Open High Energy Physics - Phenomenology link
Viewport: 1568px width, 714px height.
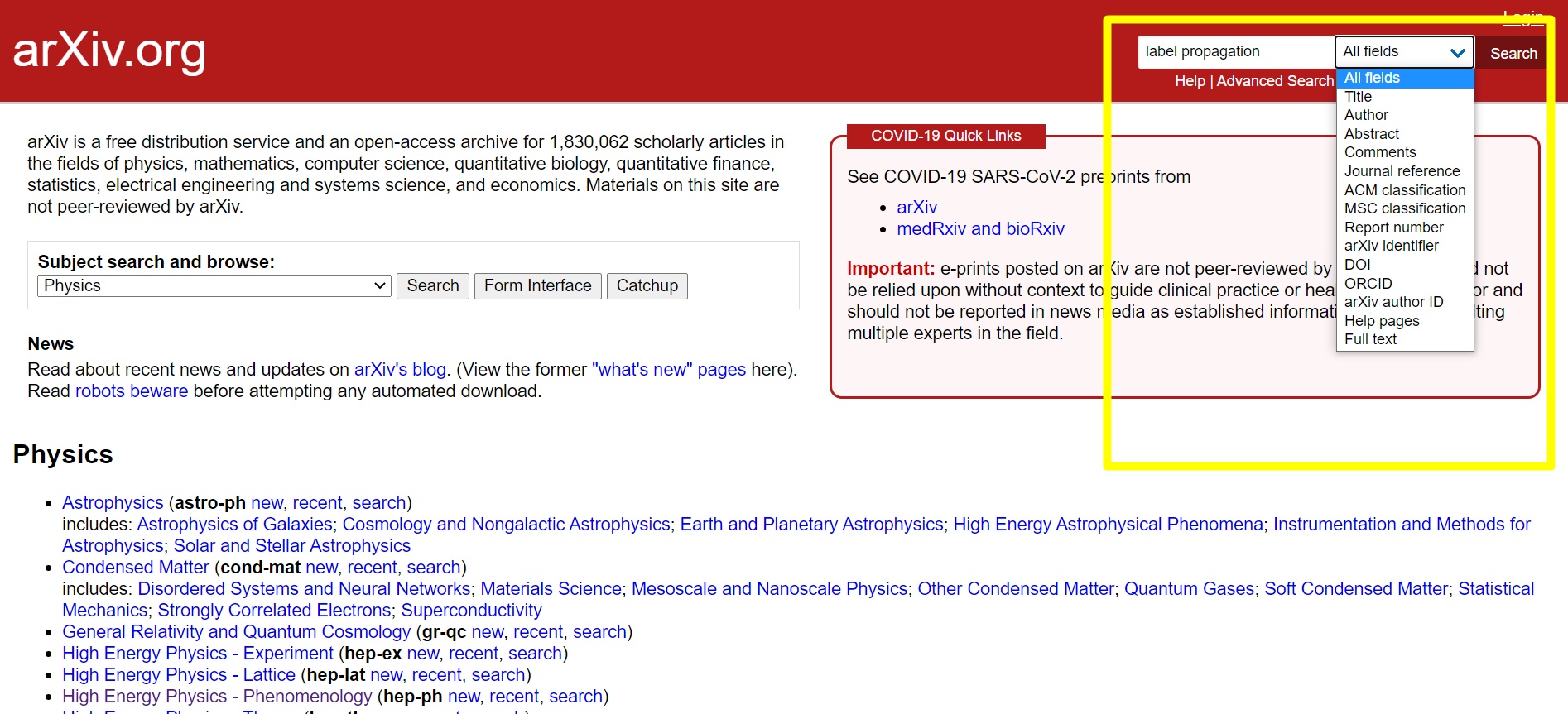tap(218, 697)
